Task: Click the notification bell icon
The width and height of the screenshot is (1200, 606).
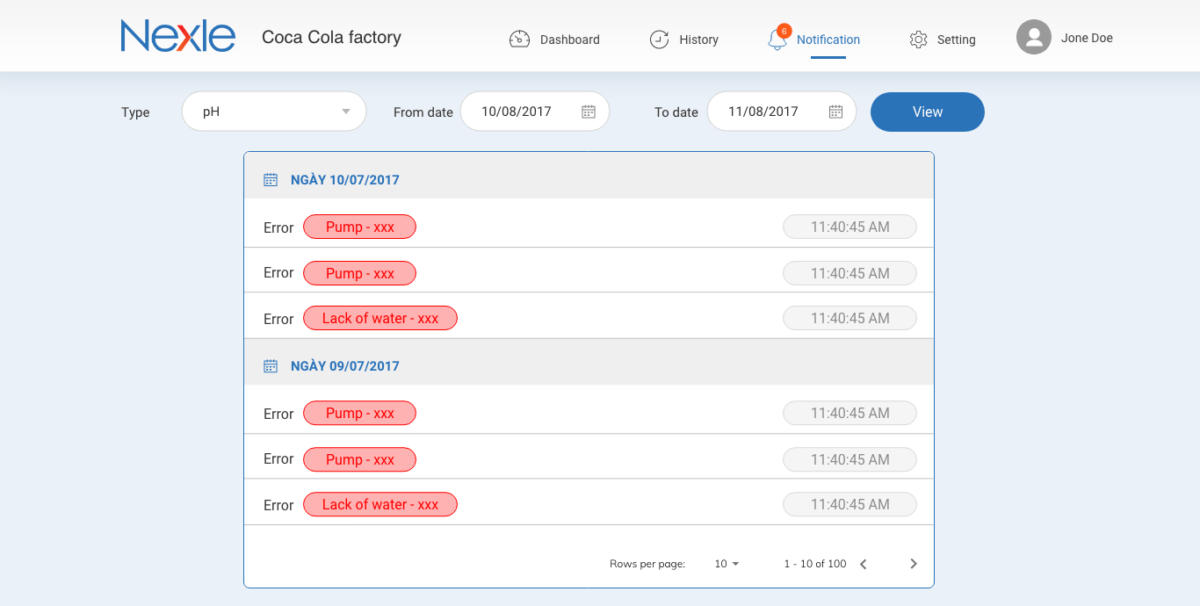Action: [x=777, y=40]
